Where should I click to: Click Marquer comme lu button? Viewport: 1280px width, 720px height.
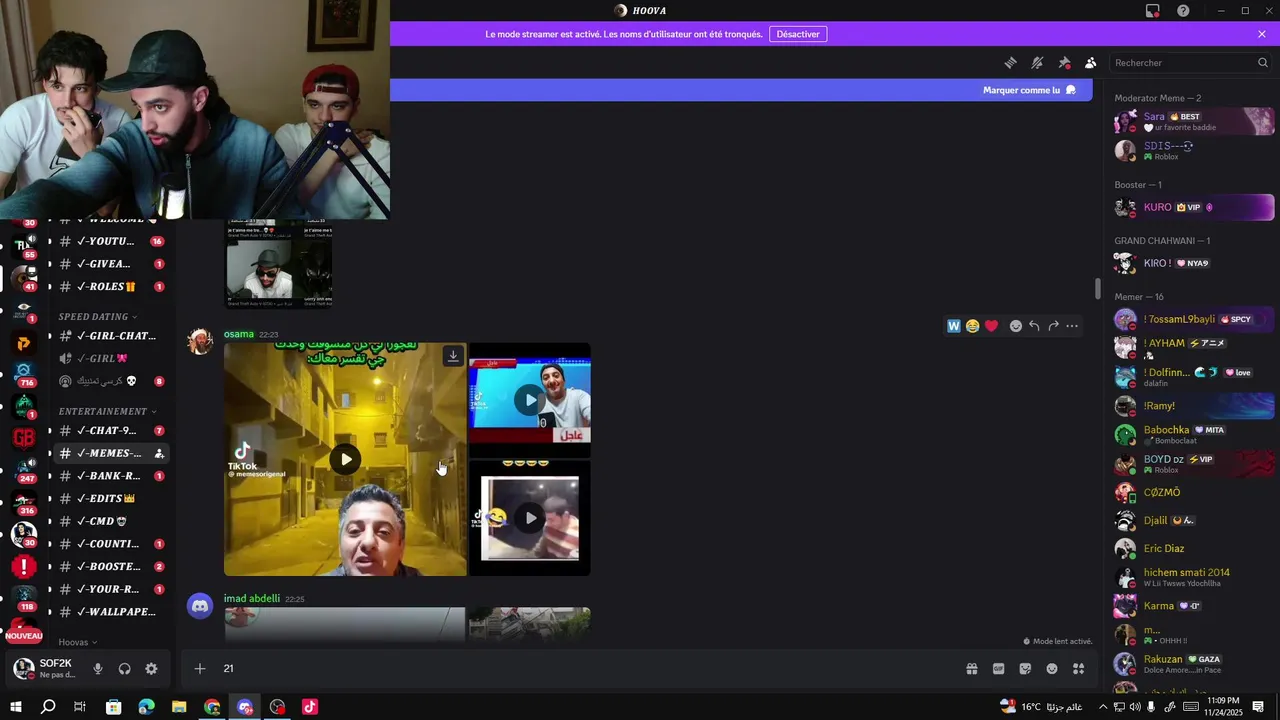1029,90
